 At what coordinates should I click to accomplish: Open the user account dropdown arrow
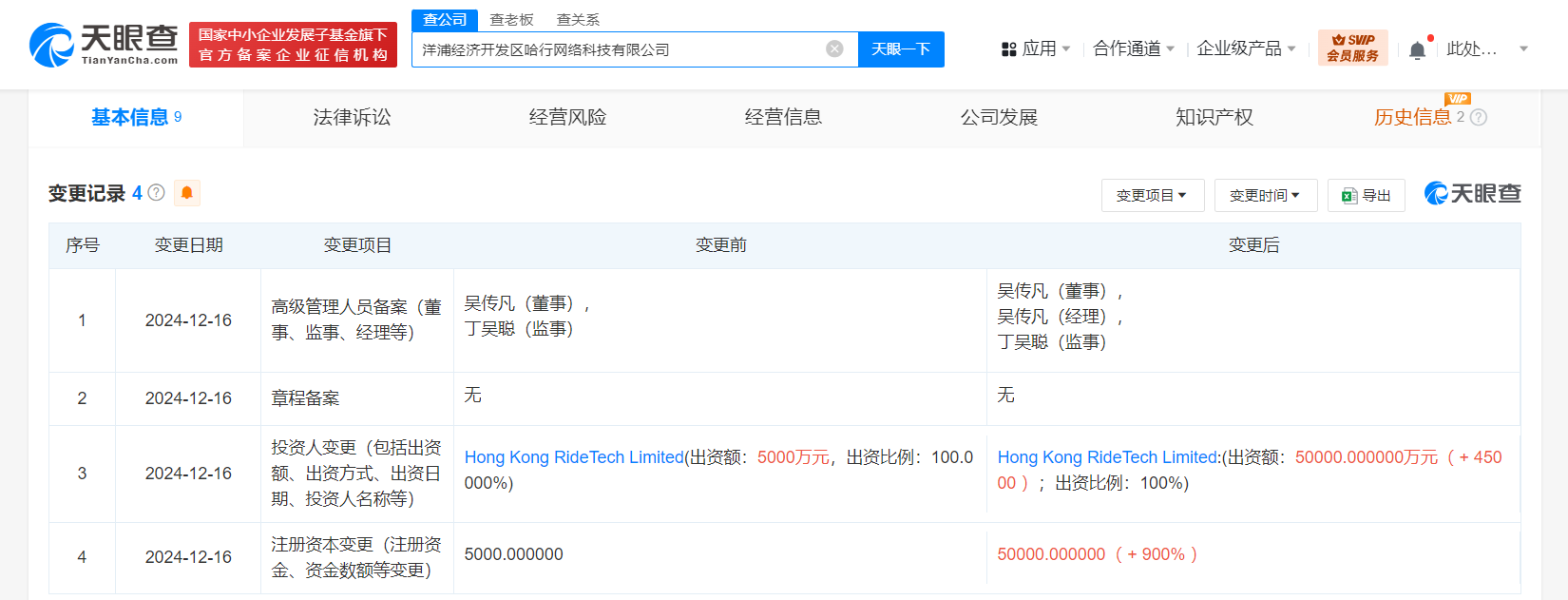1523,48
